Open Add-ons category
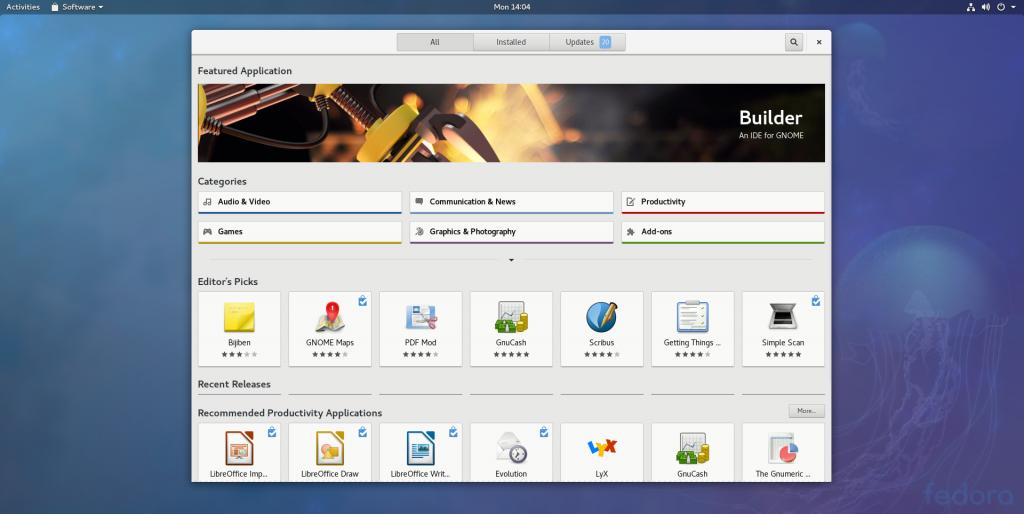1024x514 pixels. pyautogui.click(x=723, y=233)
